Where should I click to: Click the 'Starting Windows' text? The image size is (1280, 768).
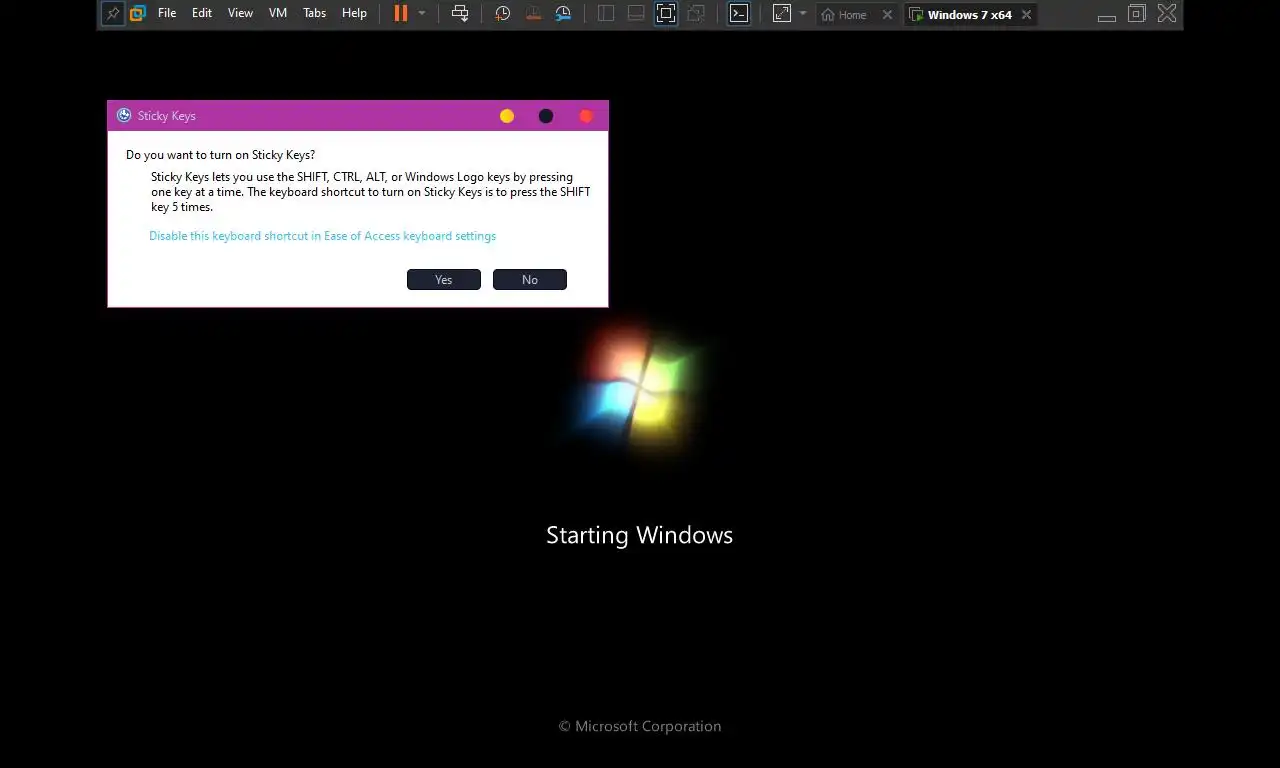point(640,535)
